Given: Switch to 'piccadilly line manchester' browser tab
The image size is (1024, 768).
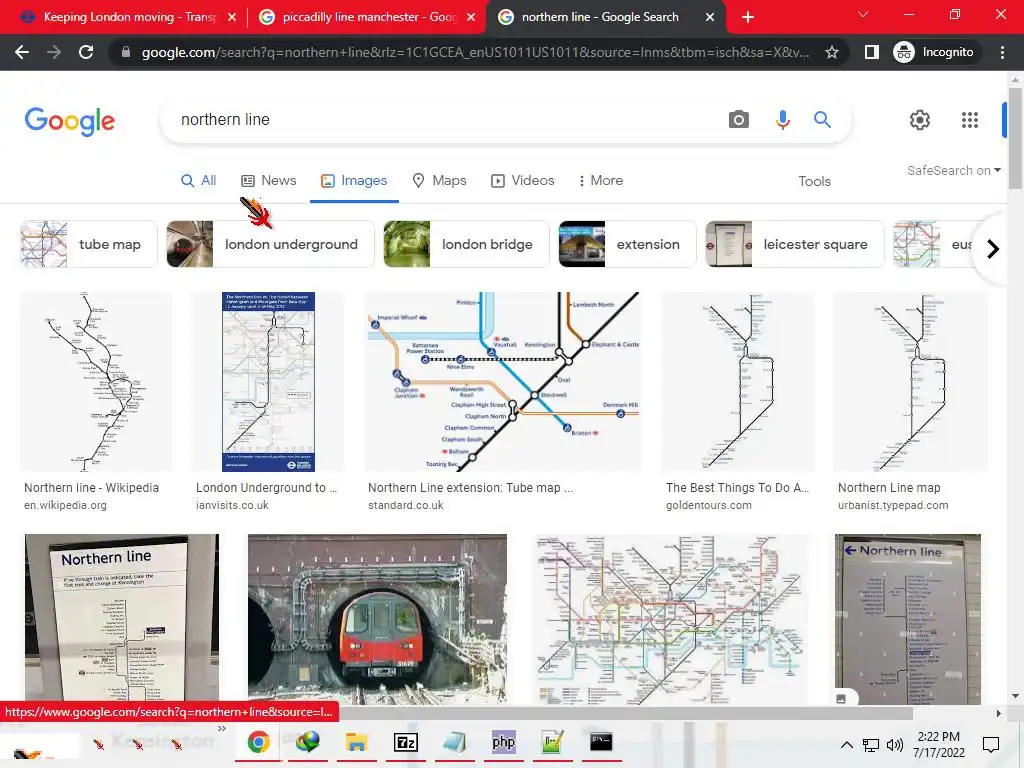Looking at the screenshot, I should pos(366,17).
